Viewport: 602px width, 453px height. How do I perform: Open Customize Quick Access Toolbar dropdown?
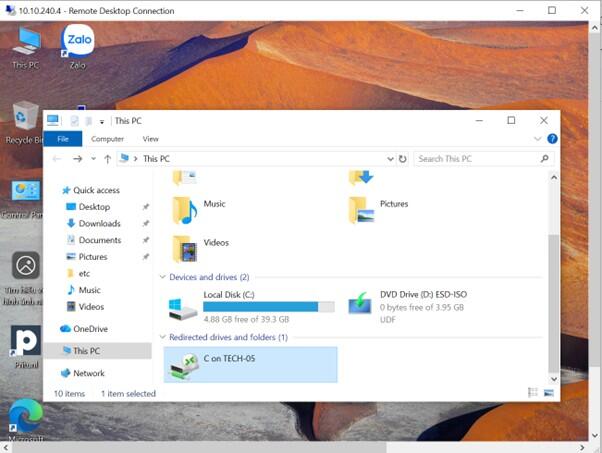[102, 122]
